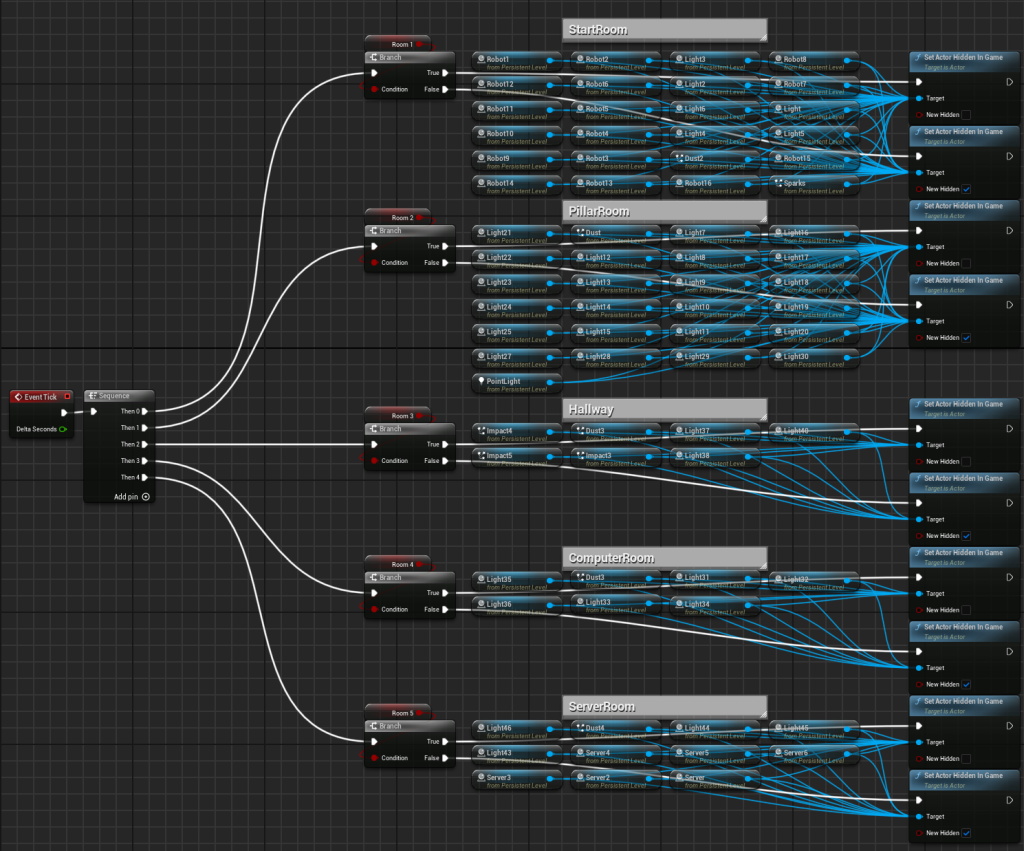Select the Room 5 variable node

point(396,713)
